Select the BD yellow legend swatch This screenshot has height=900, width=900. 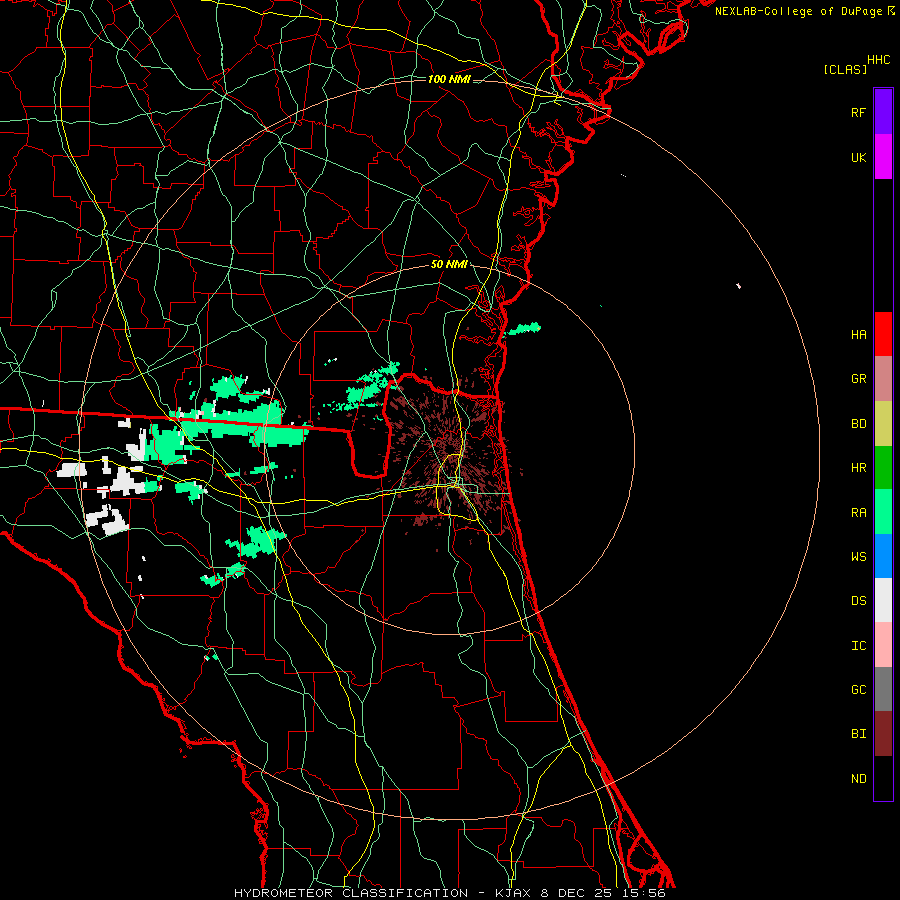point(883,424)
